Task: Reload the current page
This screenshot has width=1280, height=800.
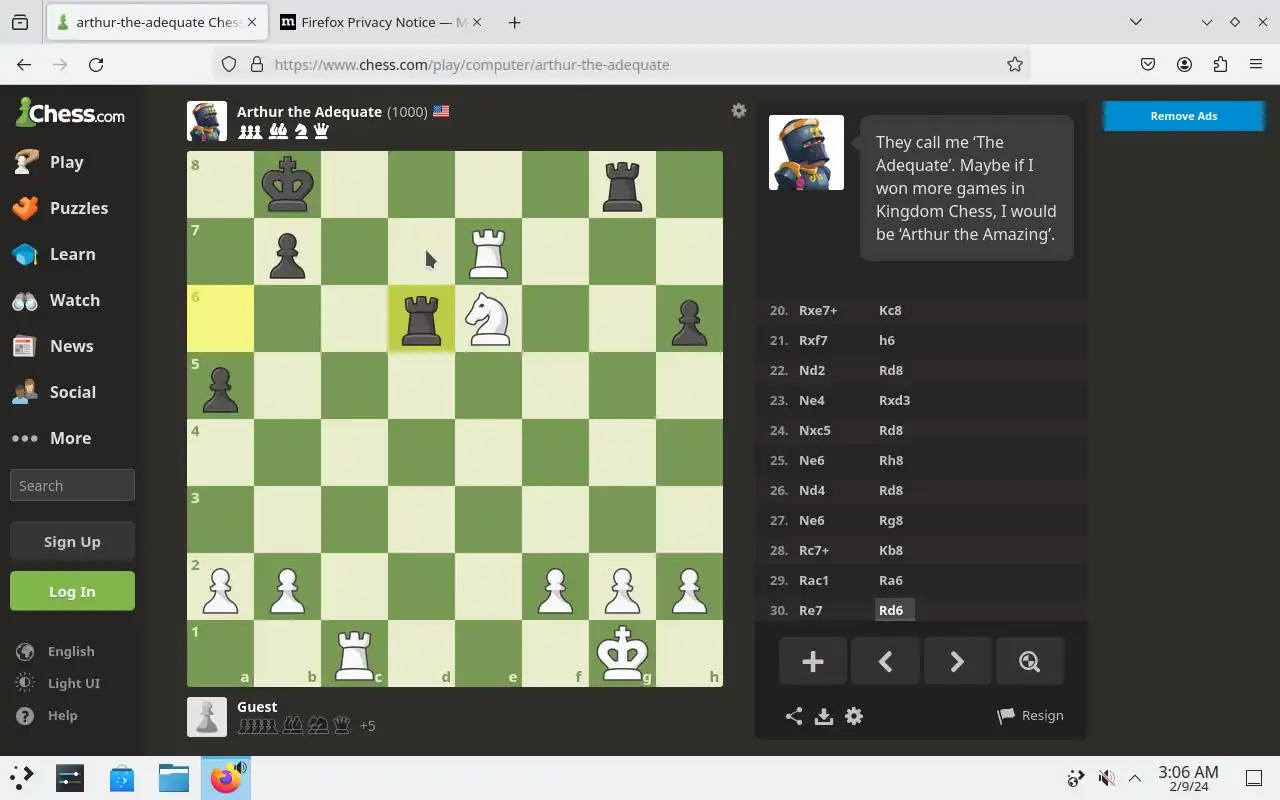Action: tap(96, 64)
